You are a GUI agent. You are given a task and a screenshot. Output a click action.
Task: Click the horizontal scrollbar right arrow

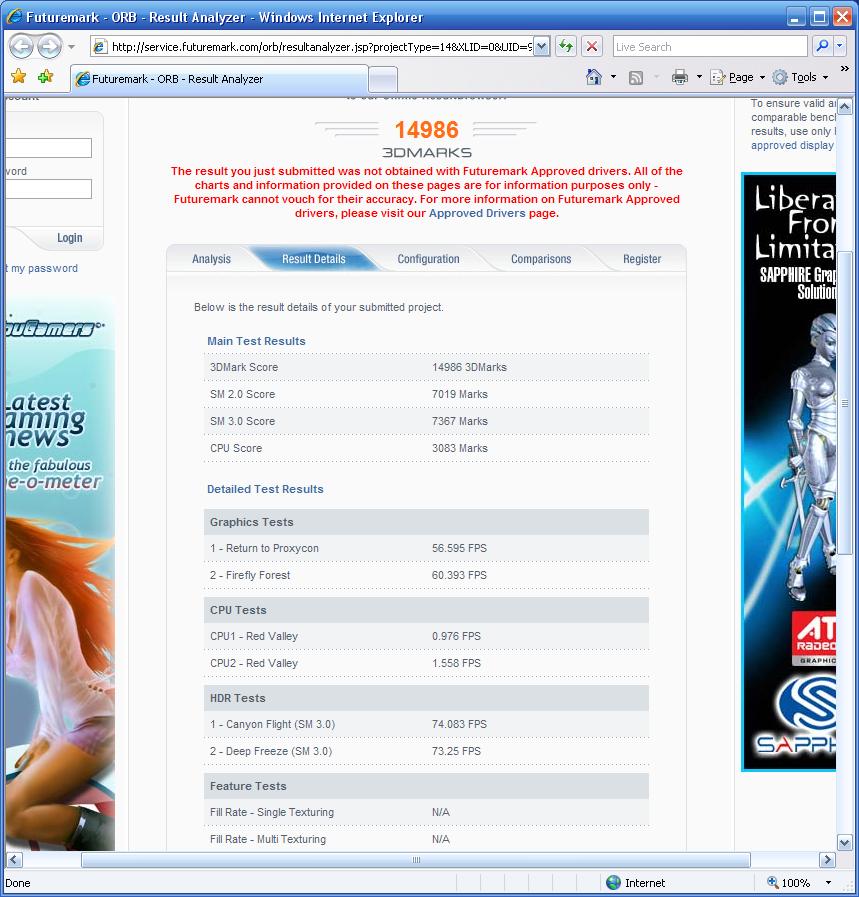[826, 859]
